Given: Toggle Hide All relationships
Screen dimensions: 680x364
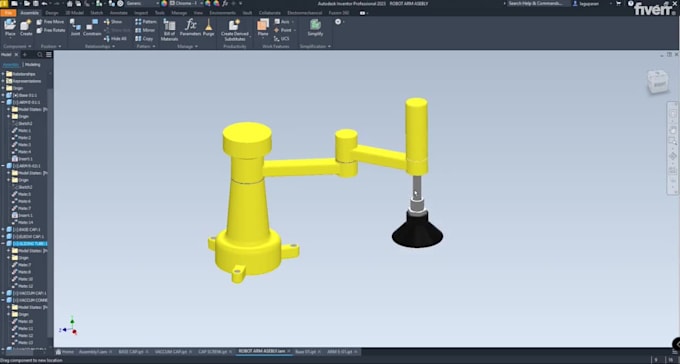Looking at the screenshot, I should click(x=115, y=39).
